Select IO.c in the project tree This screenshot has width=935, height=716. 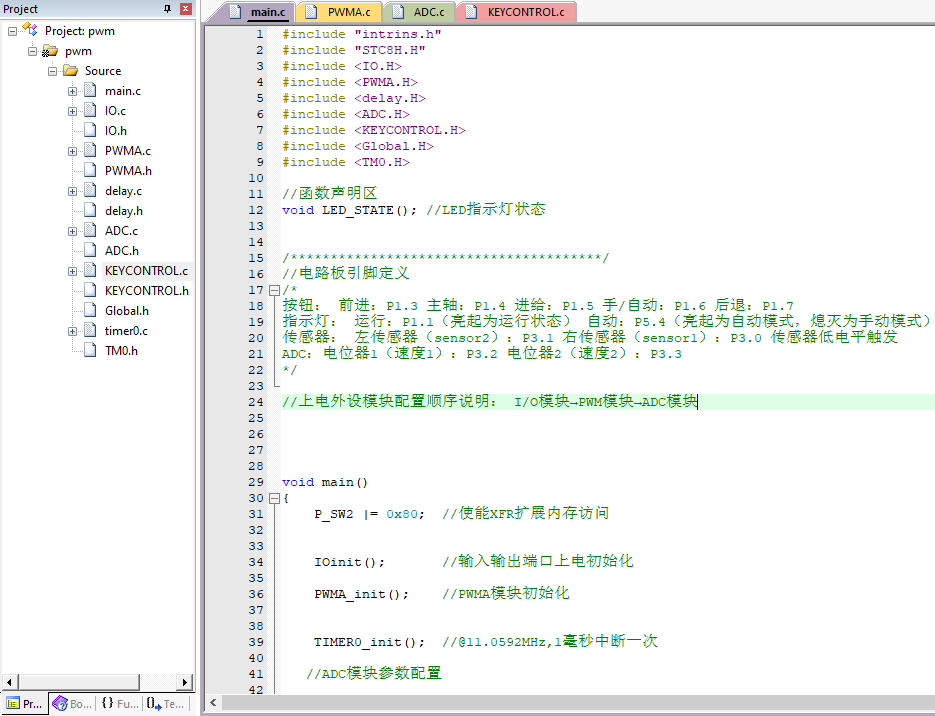coord(115,111)
